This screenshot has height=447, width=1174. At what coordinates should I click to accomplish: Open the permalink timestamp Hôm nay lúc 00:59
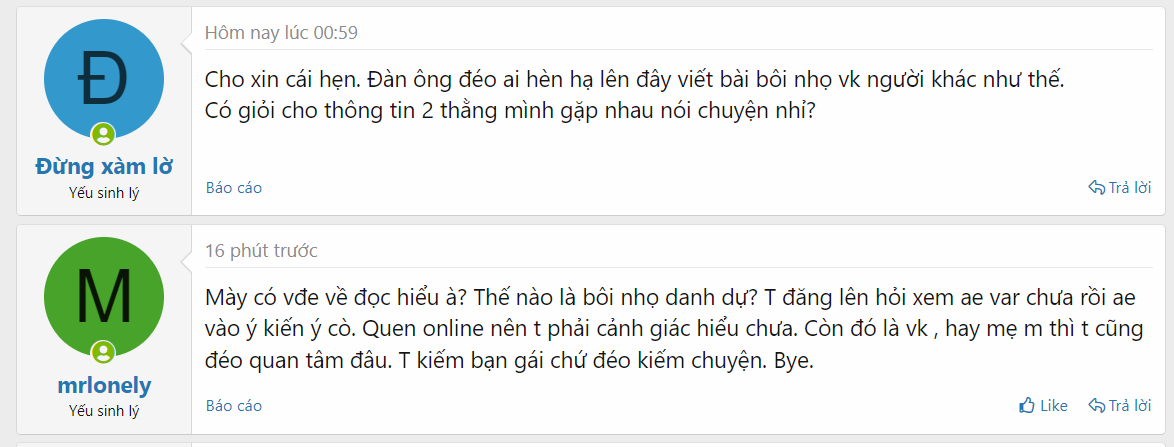[282, 33]
